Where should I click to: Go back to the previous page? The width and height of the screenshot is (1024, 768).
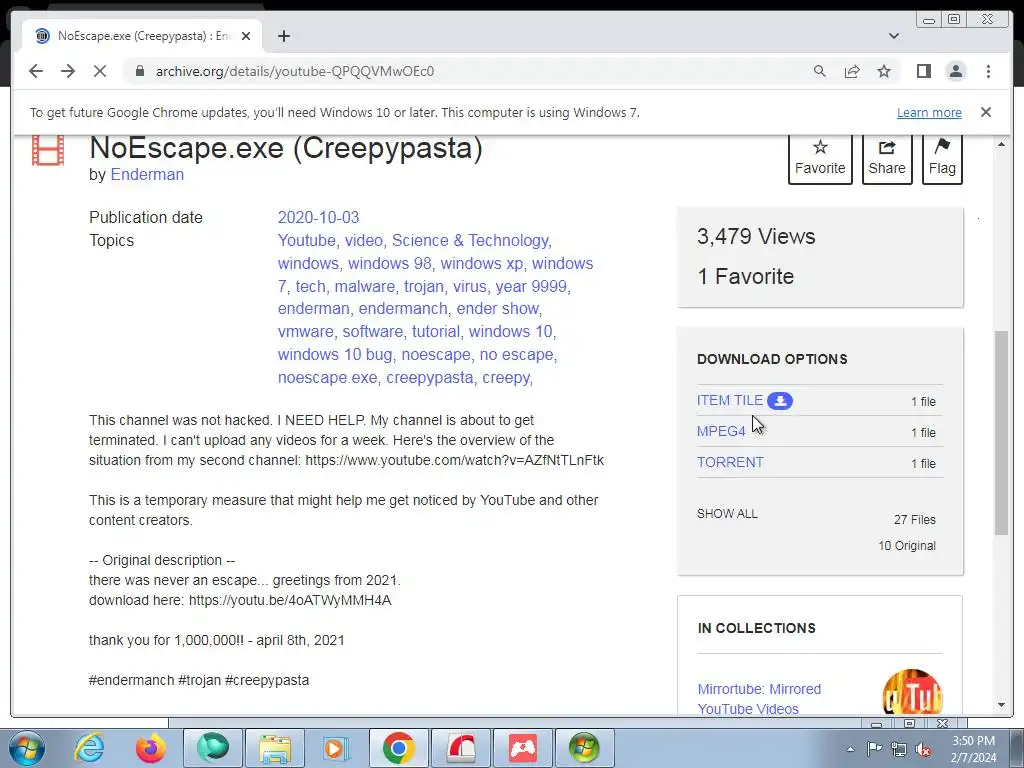click(x=36, y=71)
